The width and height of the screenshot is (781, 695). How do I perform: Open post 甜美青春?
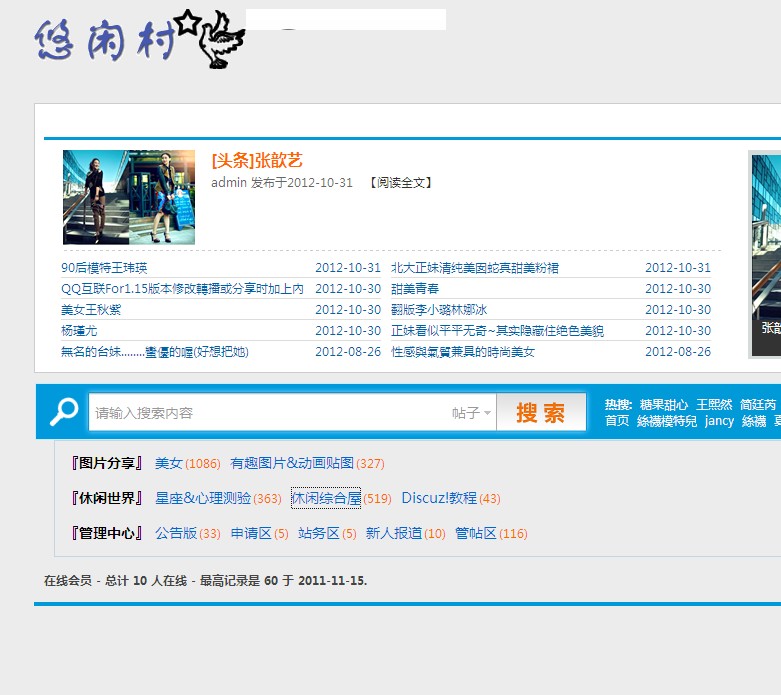pos(415,288)
